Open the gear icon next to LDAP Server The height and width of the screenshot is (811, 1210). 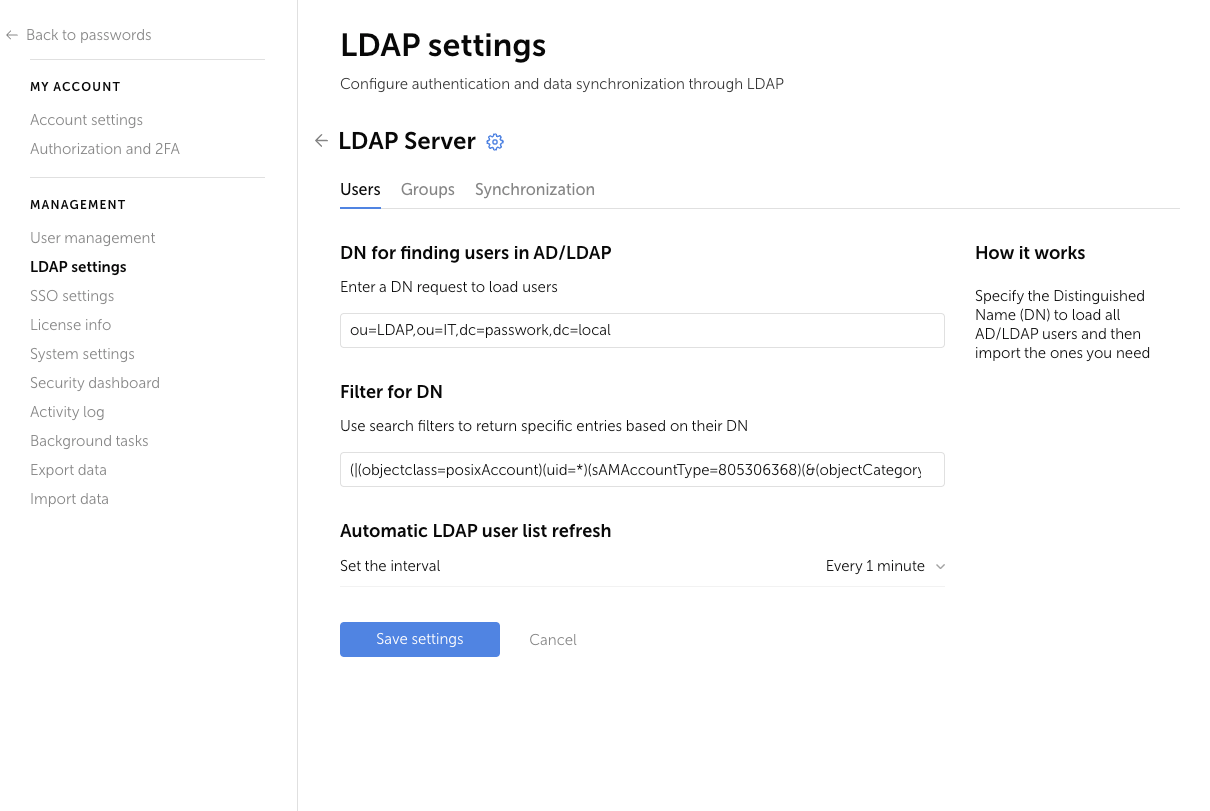(x=495, y=142)
